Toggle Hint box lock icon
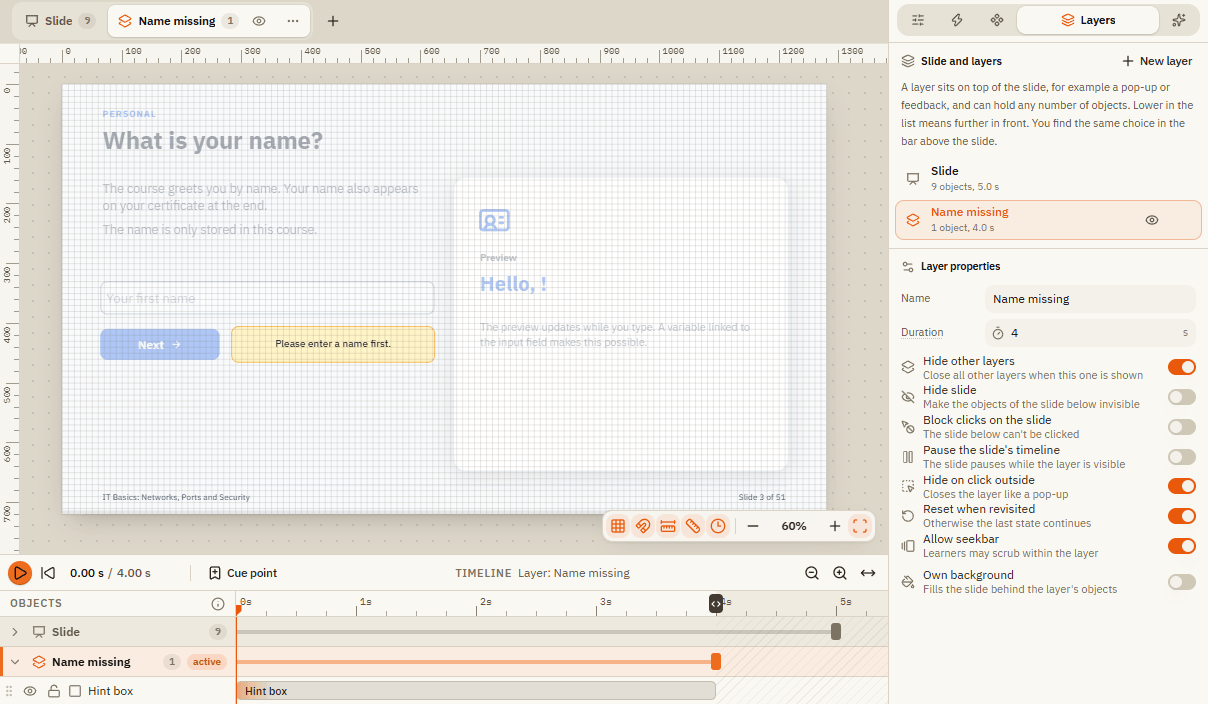The height and width of the screenshot is (704, 1208). [54, 691]
